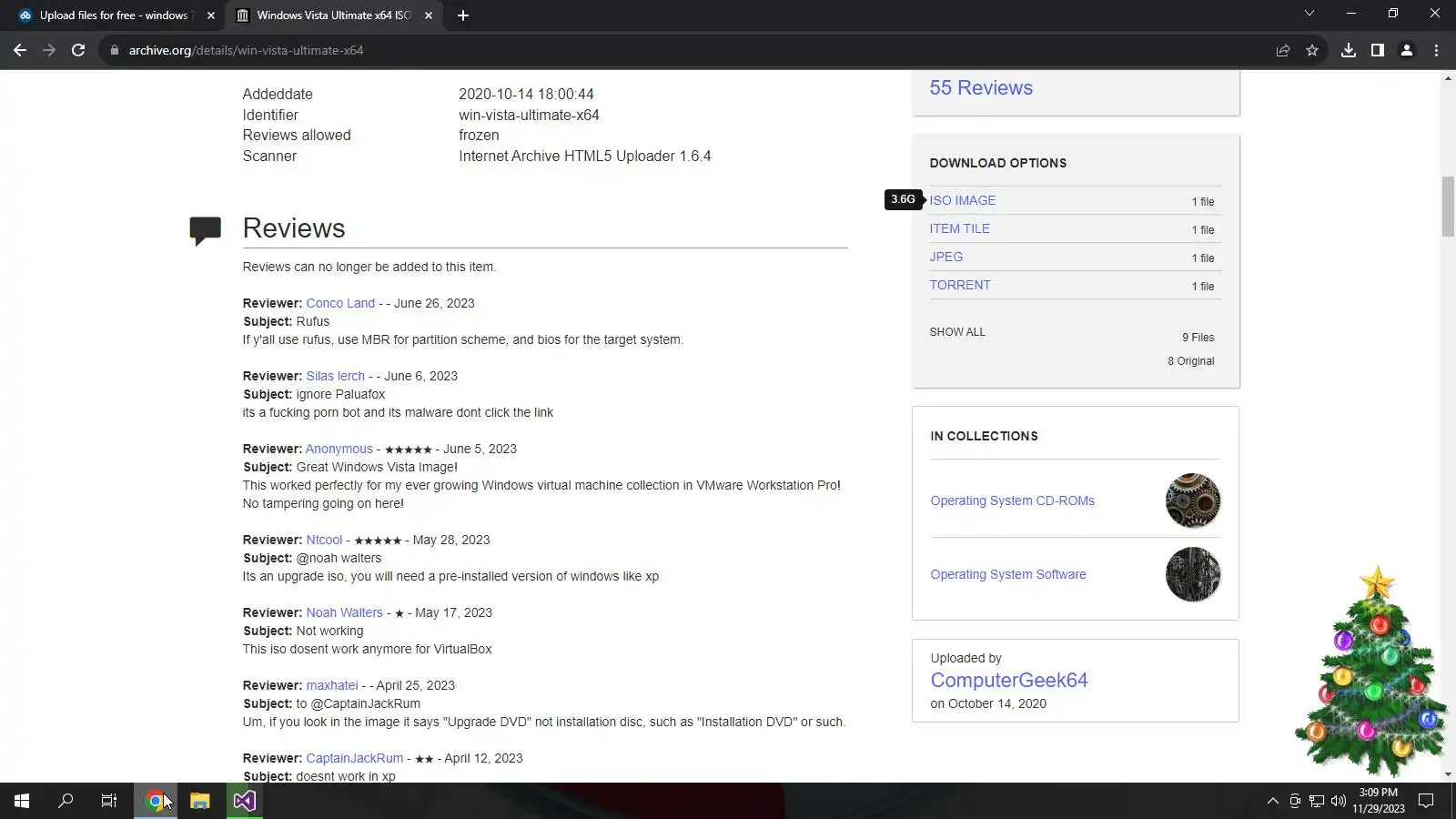Open Chrome three-dot menu
Screen dimensions: 1456x819
coord(1437,50)
